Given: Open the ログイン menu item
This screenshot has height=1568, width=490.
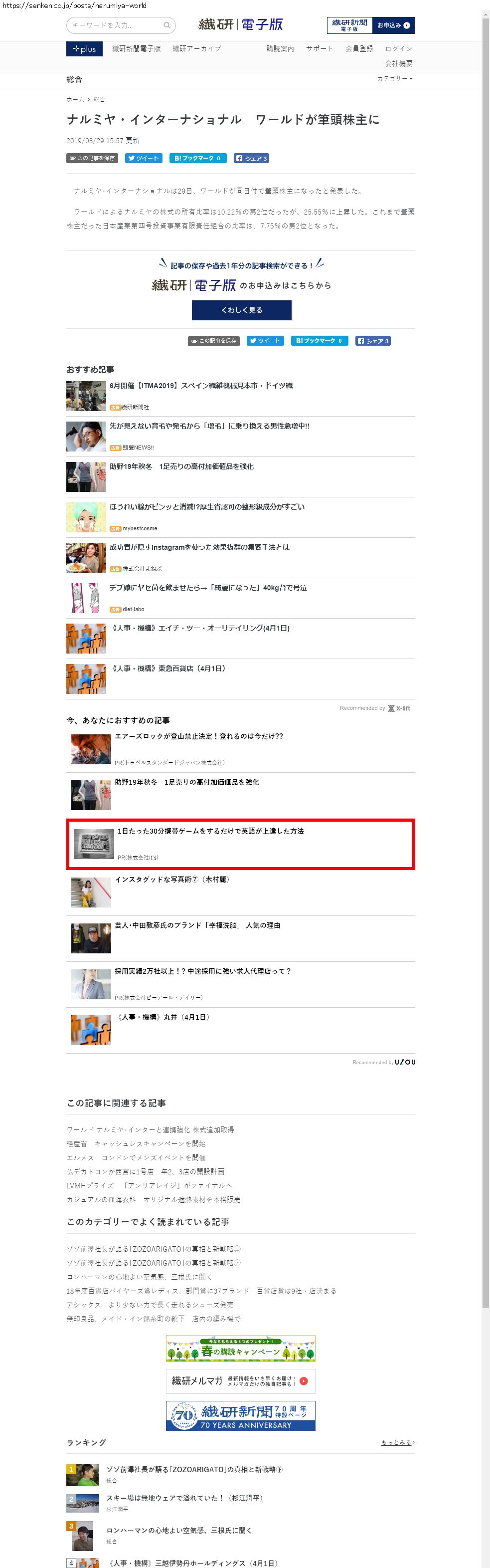Looking at the screenshot, I should [x=399, y=49].
